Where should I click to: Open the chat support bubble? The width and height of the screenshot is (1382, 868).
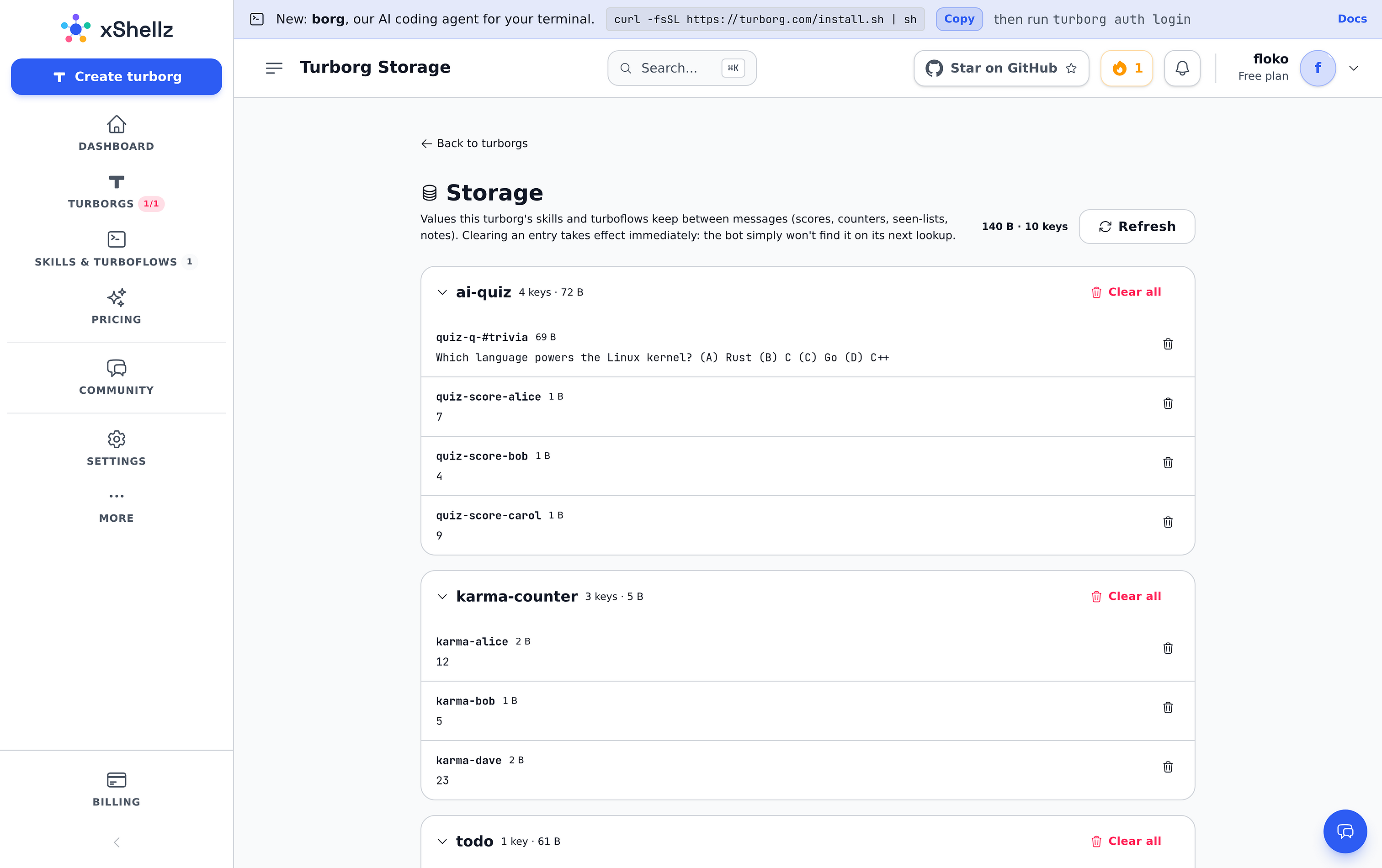coord(1345,831)
